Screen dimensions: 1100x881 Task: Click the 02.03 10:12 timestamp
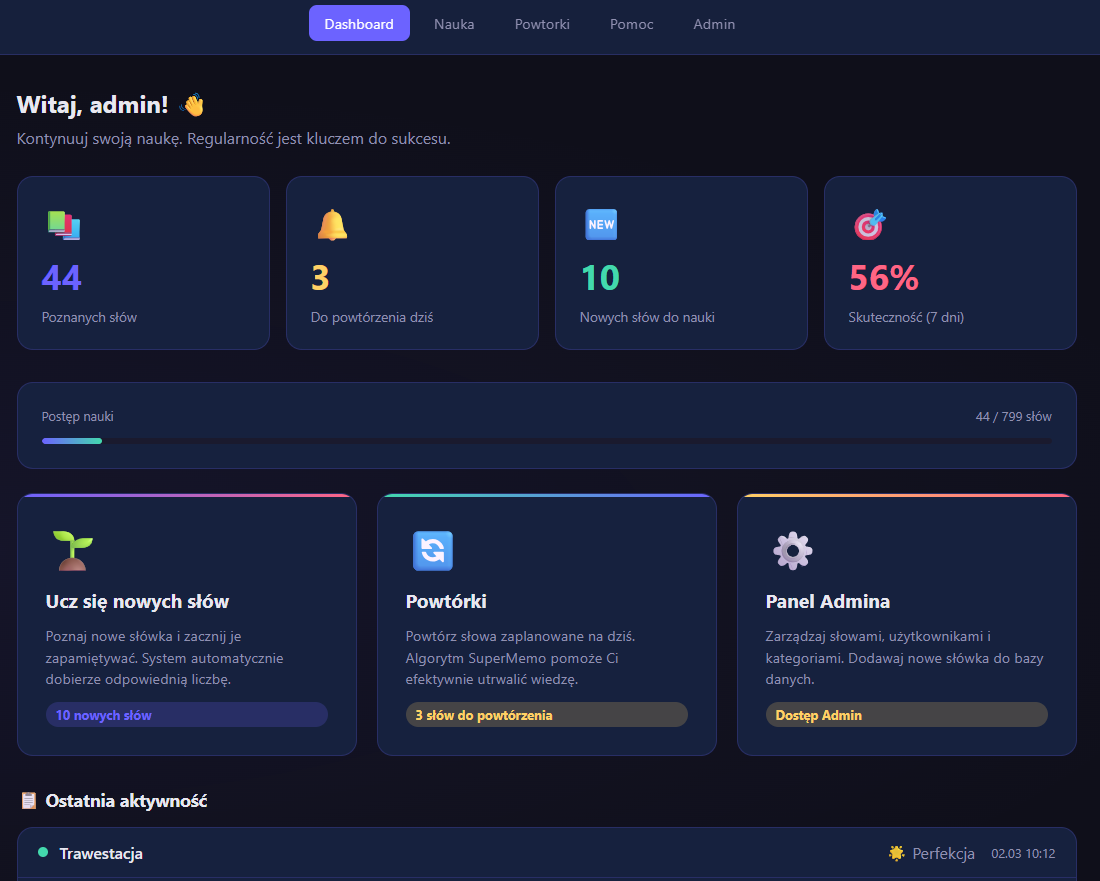click(x=1023, y=854)
